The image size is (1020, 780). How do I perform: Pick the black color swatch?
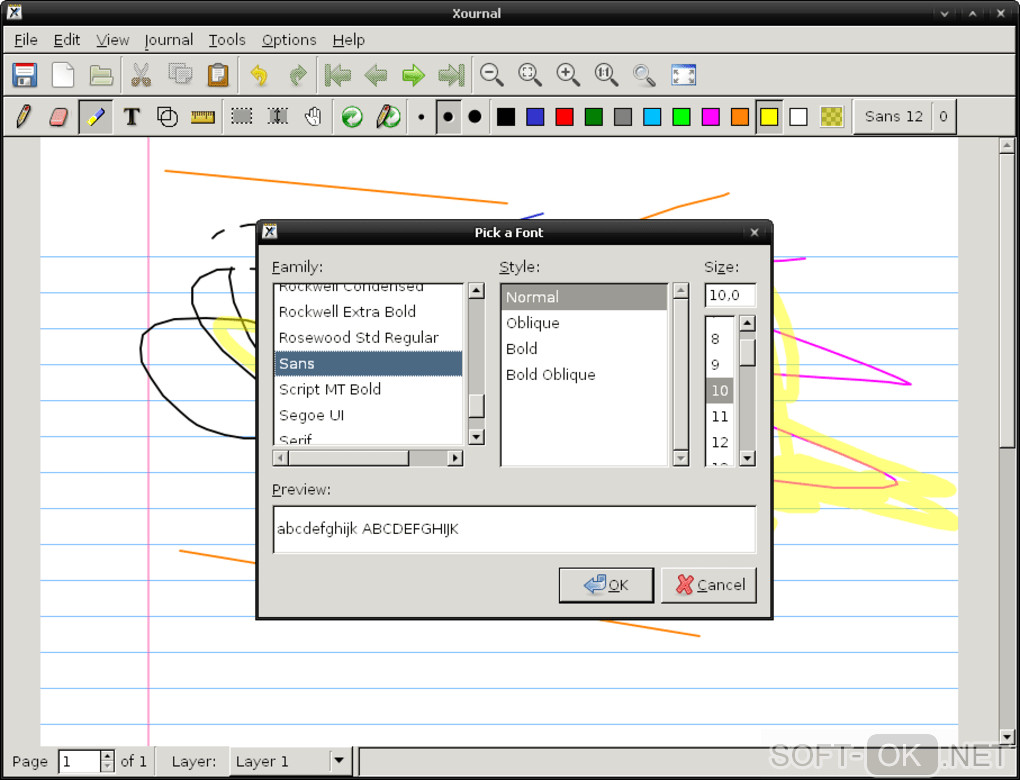[x=505, y=117]
